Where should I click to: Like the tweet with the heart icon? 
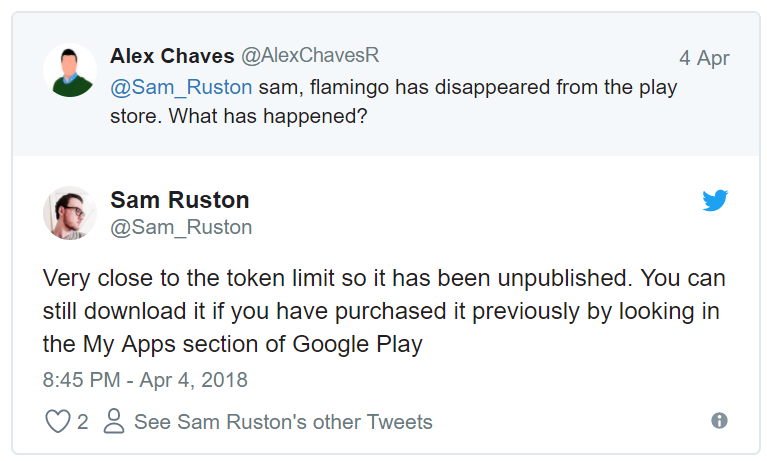58,421
